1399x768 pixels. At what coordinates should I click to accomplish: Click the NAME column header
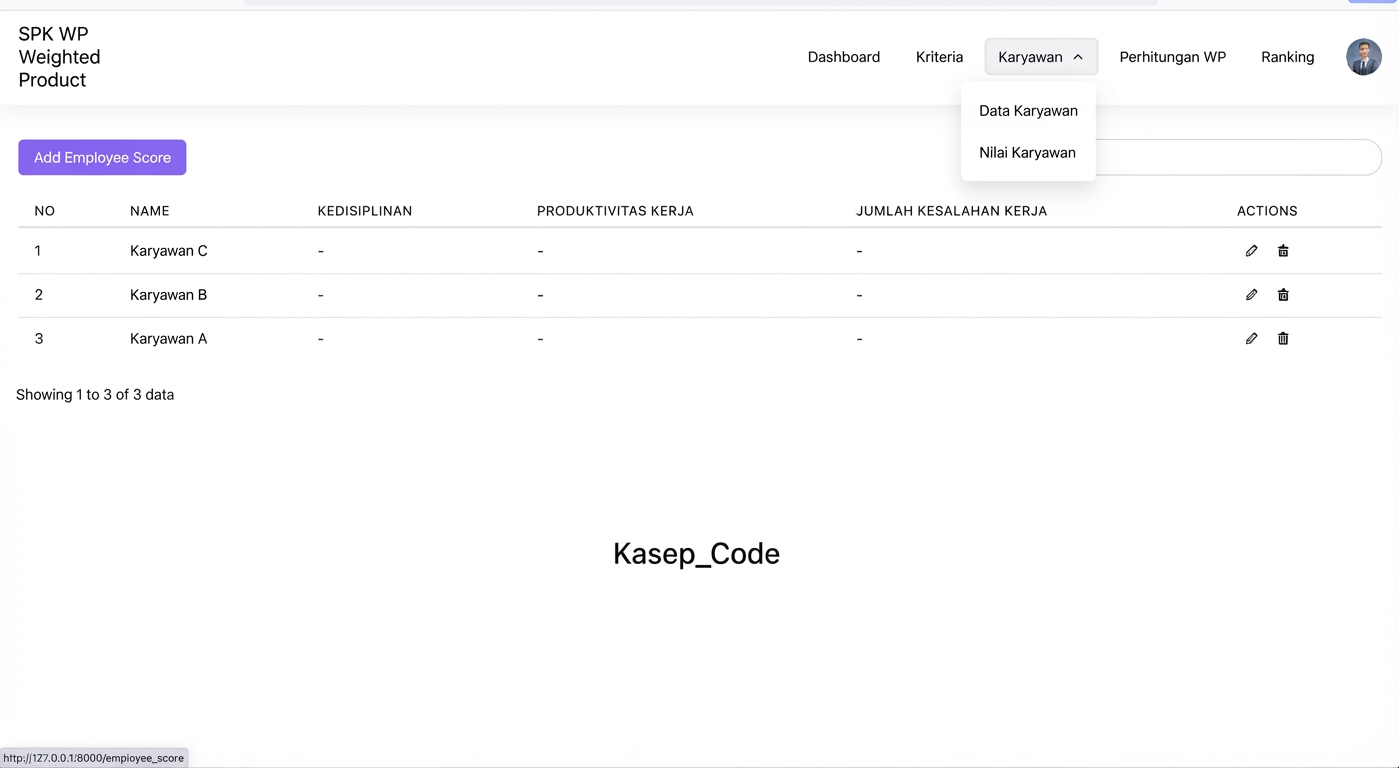(x=150, y=211)
